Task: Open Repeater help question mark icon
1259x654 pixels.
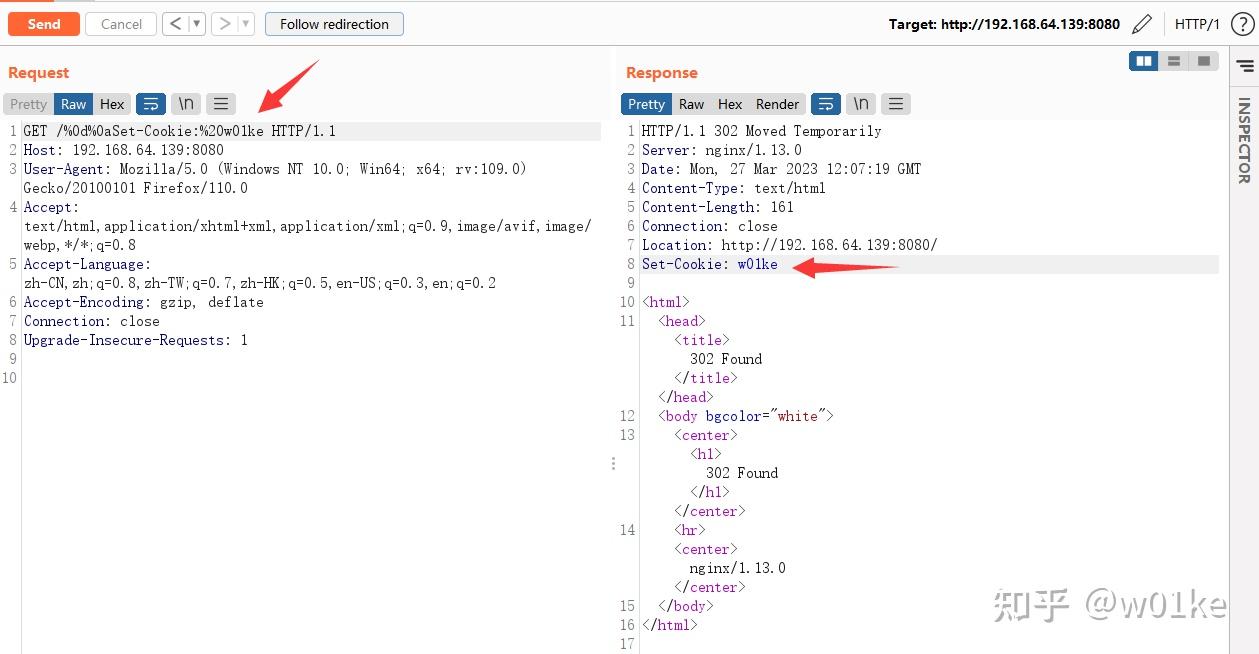Action: pyautogui.click(x=1242, y=24)
